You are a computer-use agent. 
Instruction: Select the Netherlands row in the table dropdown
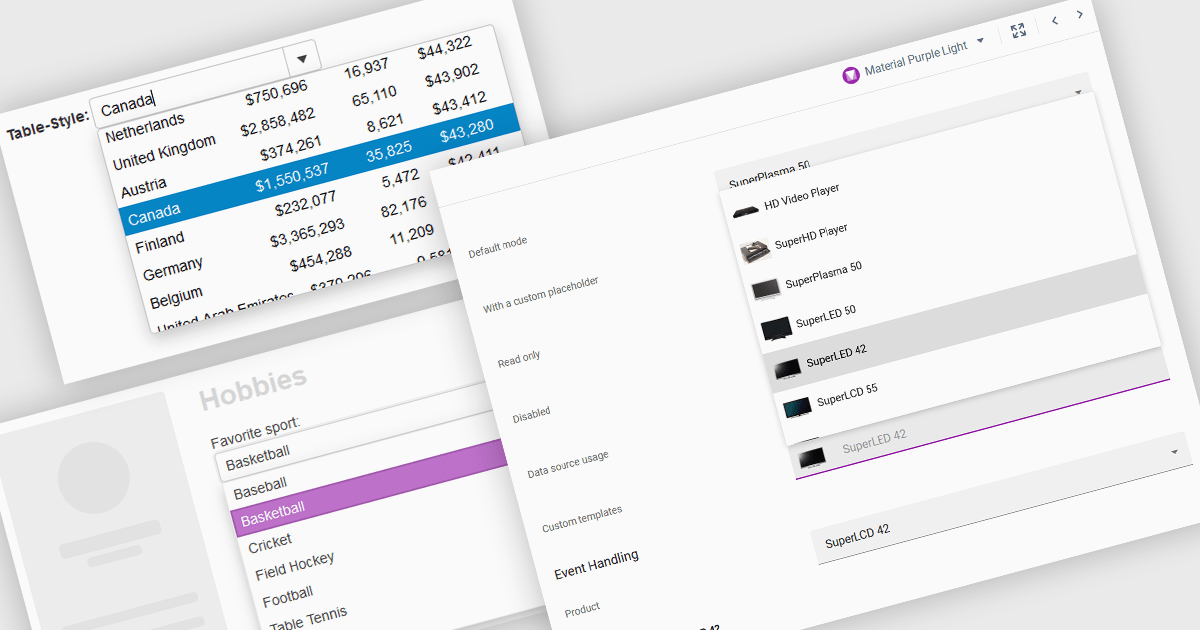(145, 127)
